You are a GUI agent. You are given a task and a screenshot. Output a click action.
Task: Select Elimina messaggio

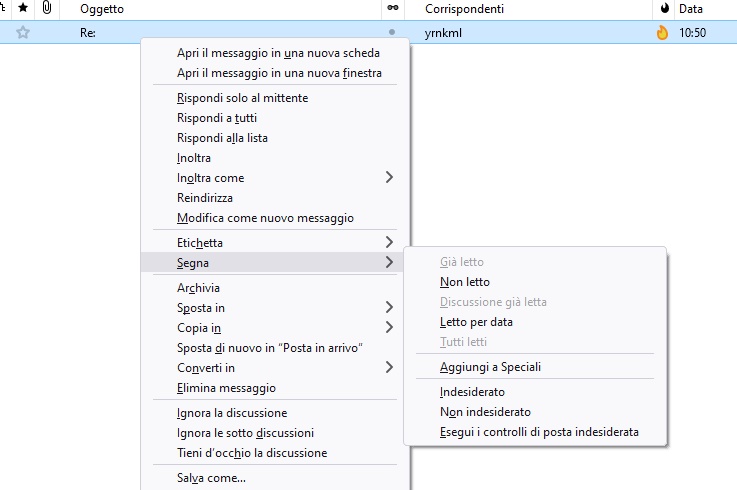pyautogui.click(x=275, y=387)
